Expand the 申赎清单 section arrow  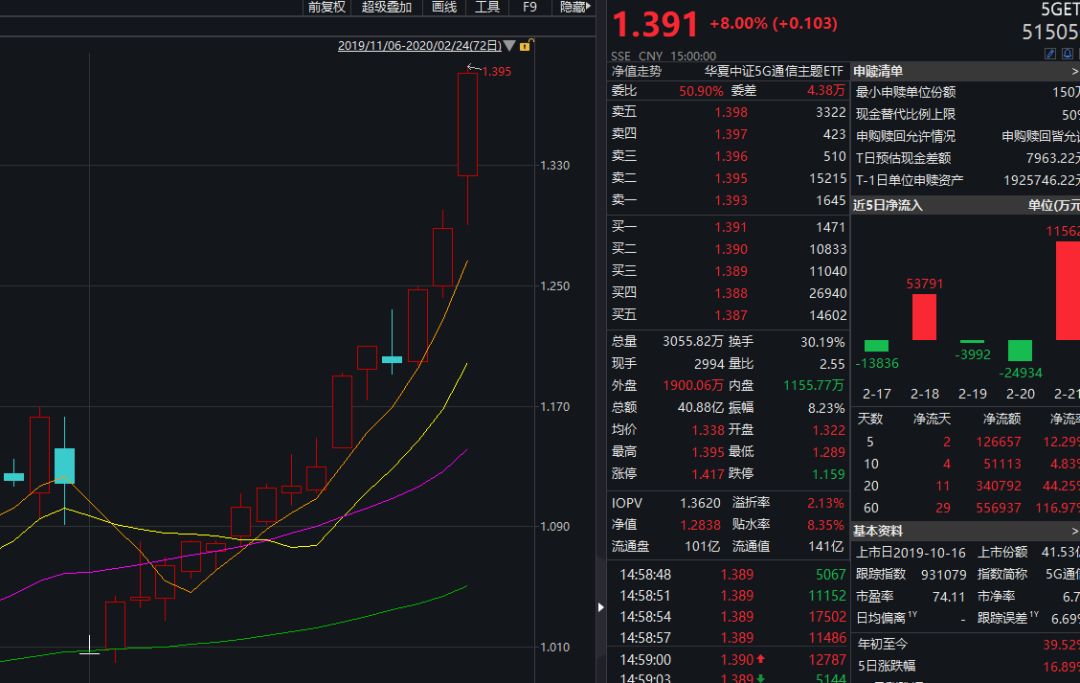coord(1074,72)
